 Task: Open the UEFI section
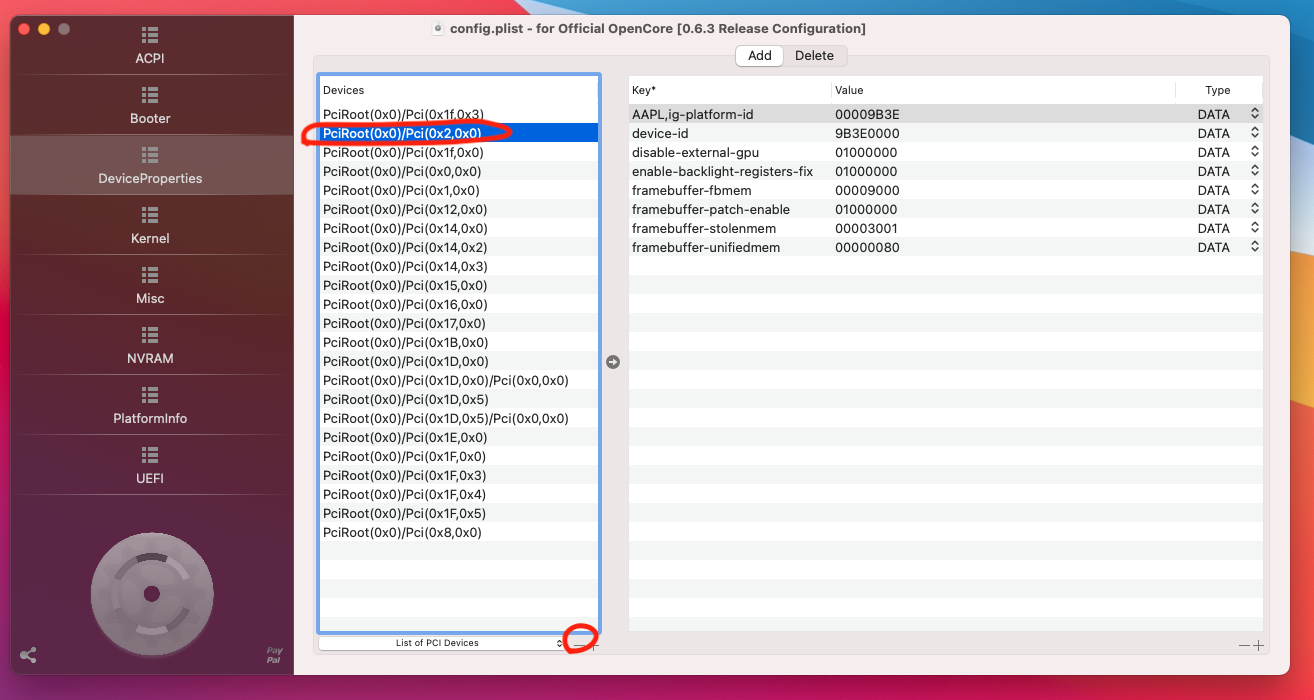(150, 466)
